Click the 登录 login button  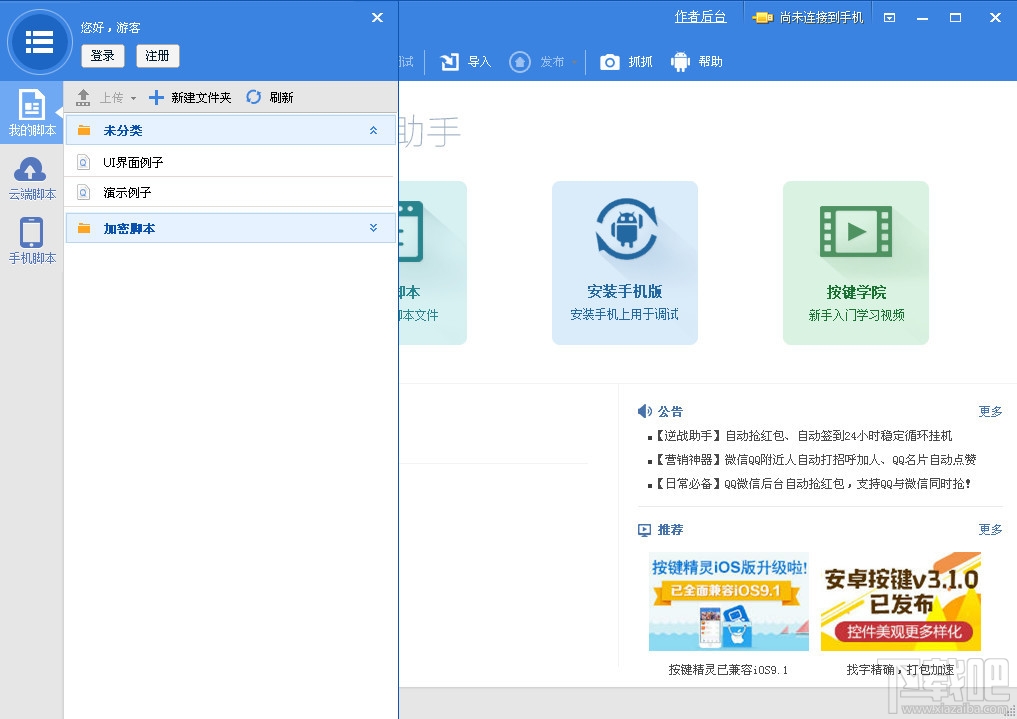coord(102,56)
